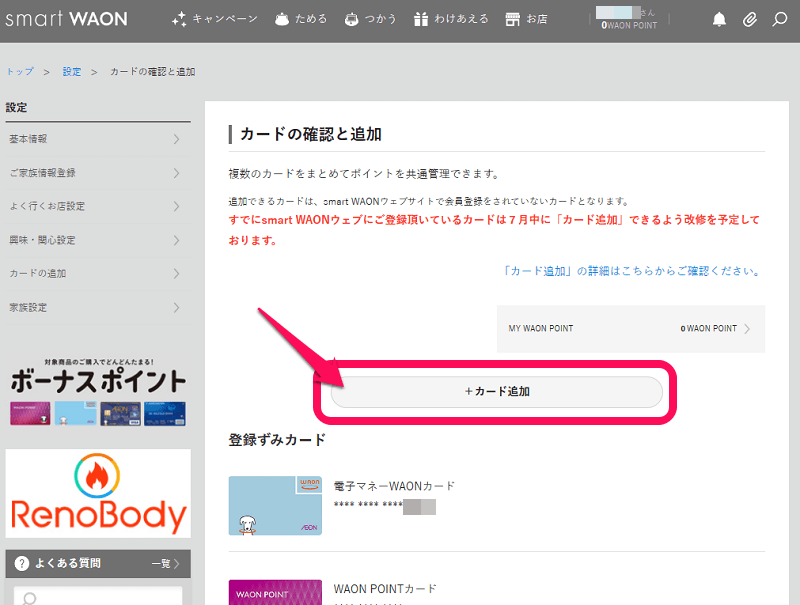
Task: Open 基本情報 settings item
Action: 98,139
